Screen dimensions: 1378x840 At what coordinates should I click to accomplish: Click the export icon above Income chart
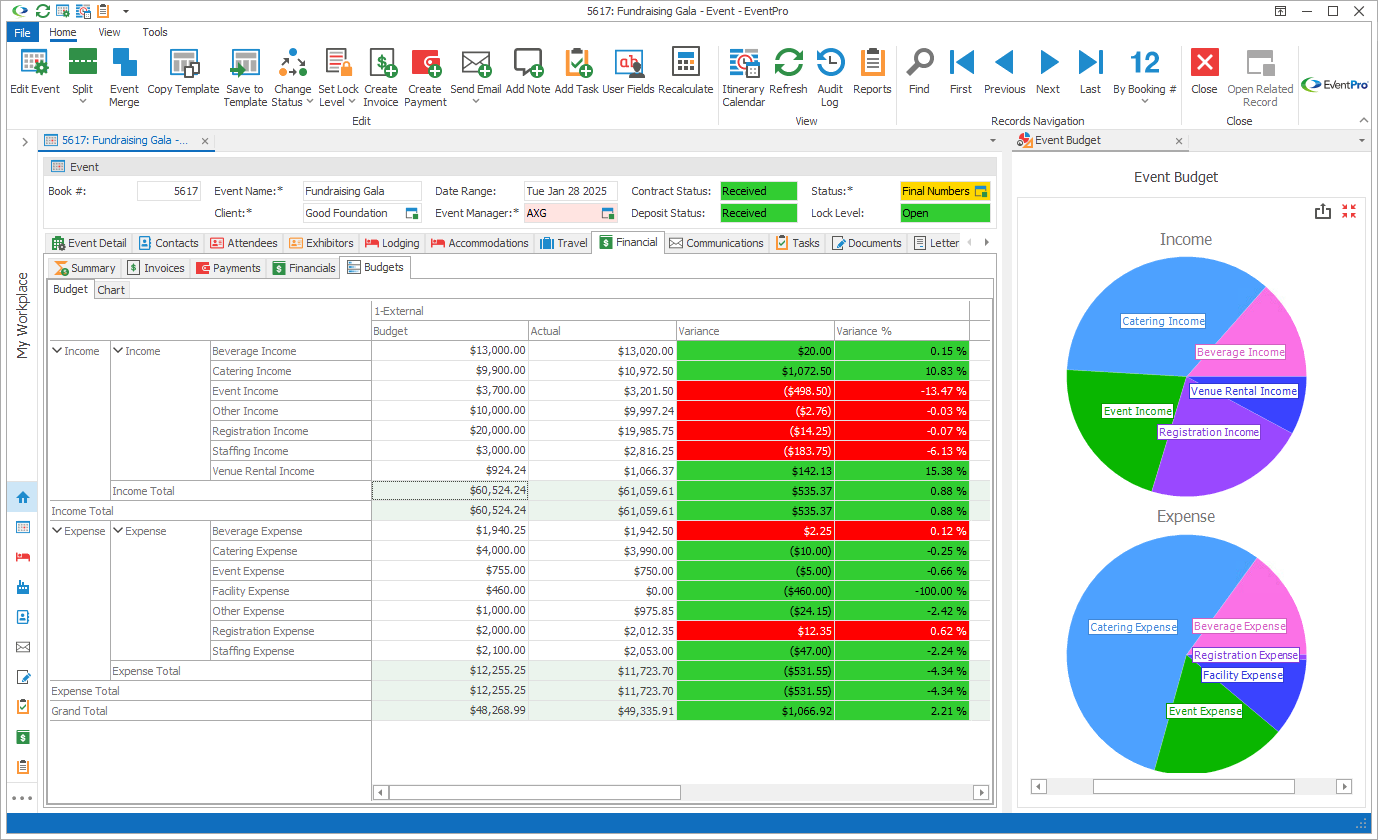[1322, 211]
